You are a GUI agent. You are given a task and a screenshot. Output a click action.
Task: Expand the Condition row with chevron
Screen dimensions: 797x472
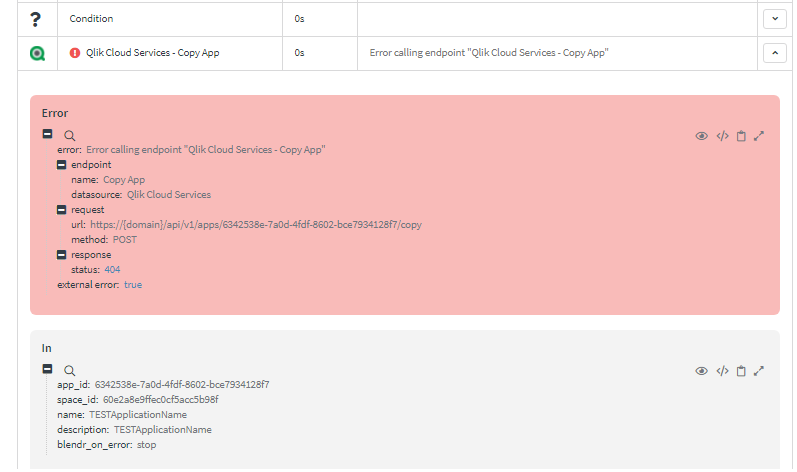[774, 18]
